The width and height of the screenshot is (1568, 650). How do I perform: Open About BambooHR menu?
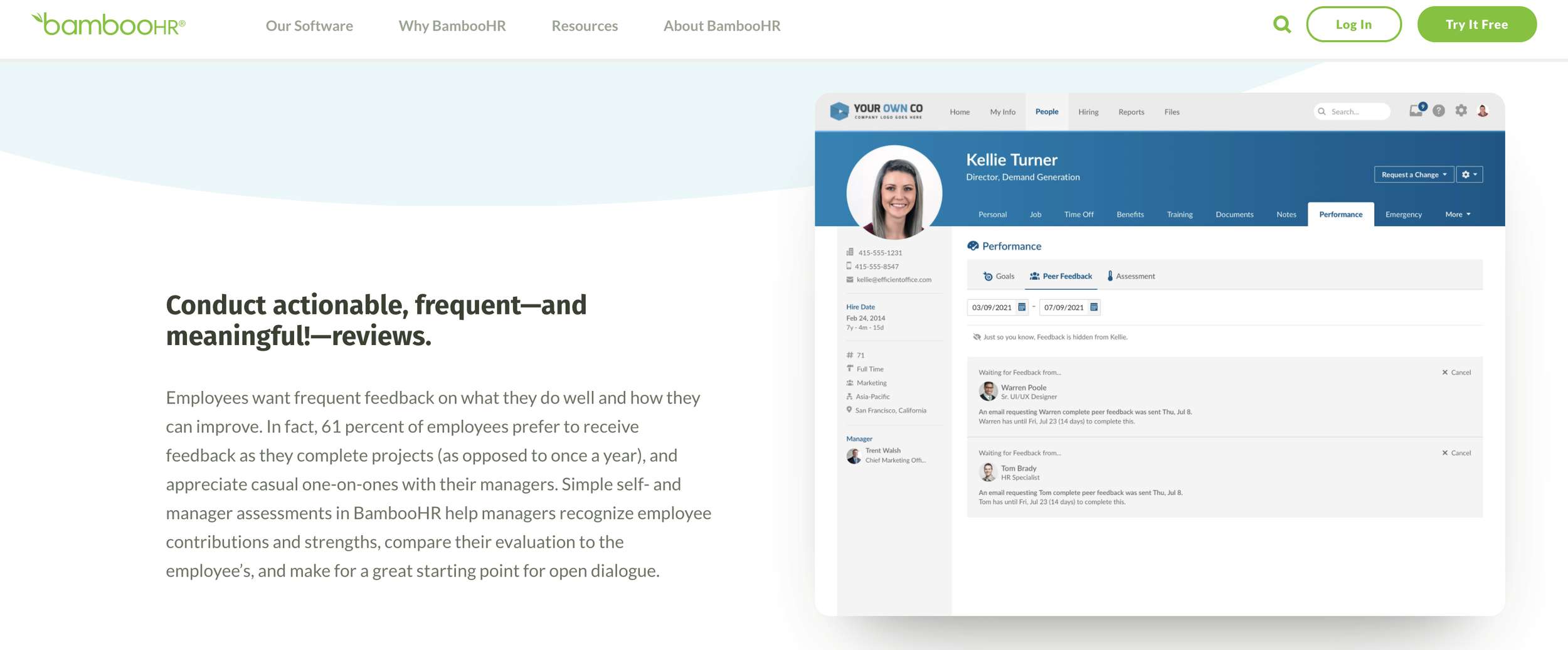[x=722, y=26]
